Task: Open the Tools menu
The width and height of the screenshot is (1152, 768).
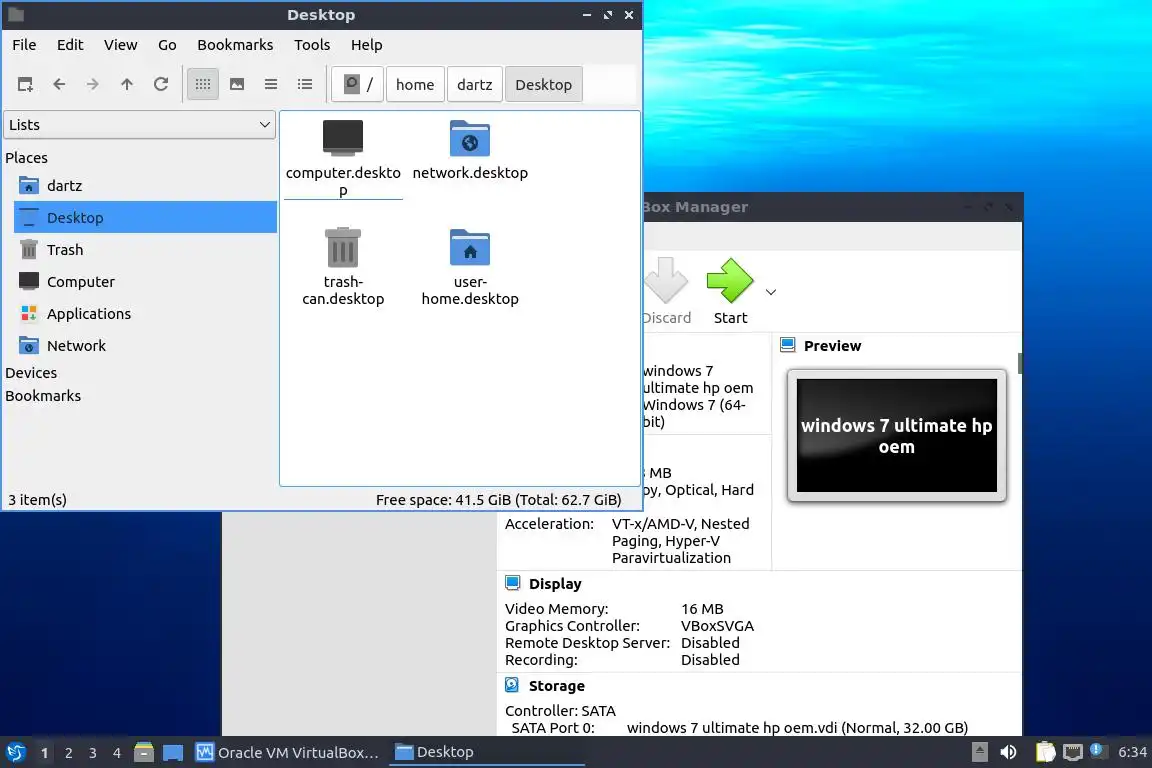Action: tap(312, 45)
